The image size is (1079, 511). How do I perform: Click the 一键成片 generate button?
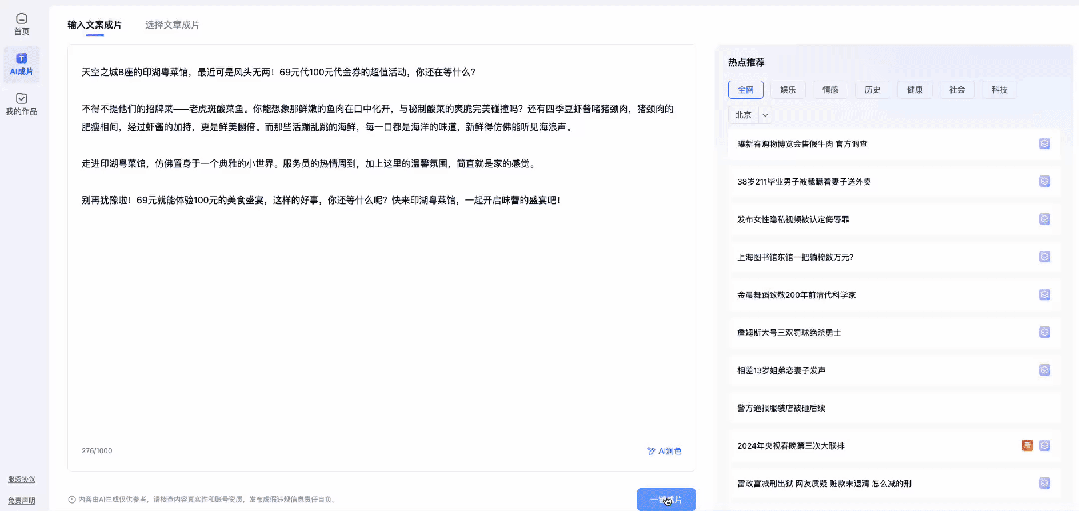tap(666, 499)
